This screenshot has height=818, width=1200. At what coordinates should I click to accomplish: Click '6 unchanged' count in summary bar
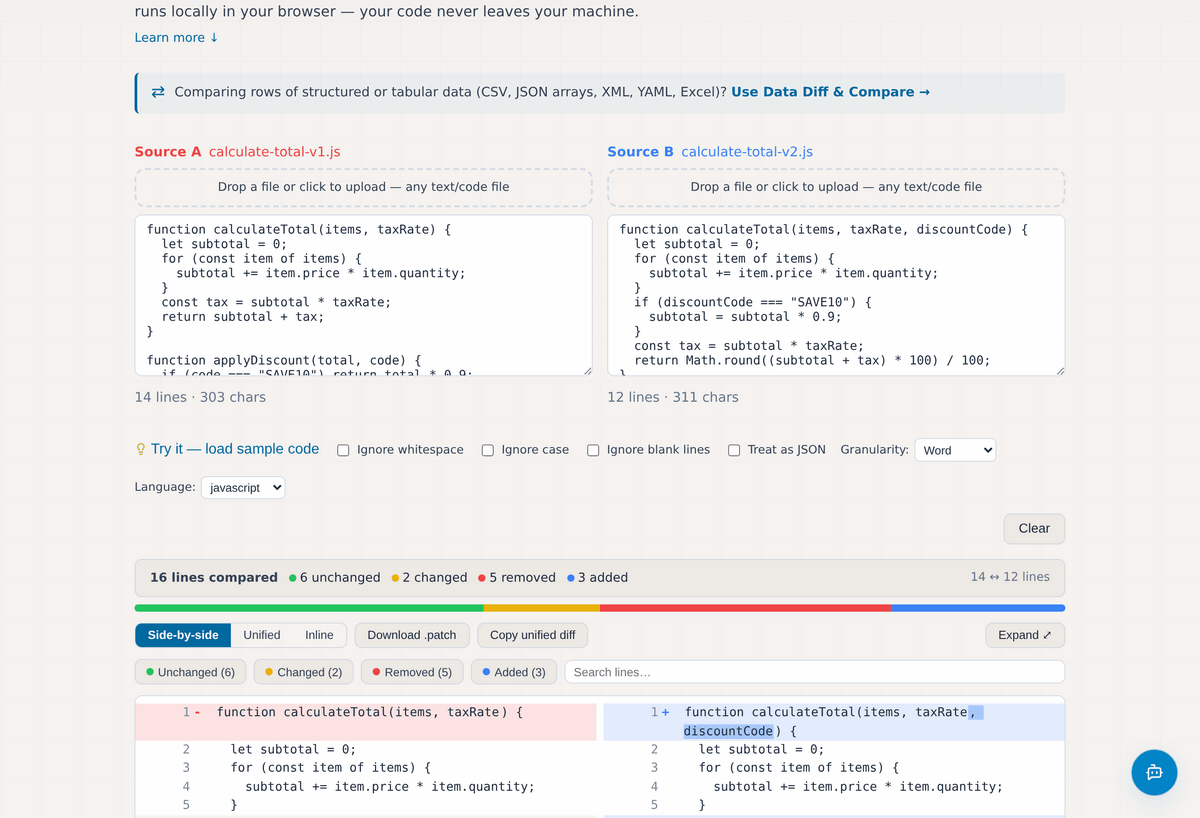click(x=334, y=577)
